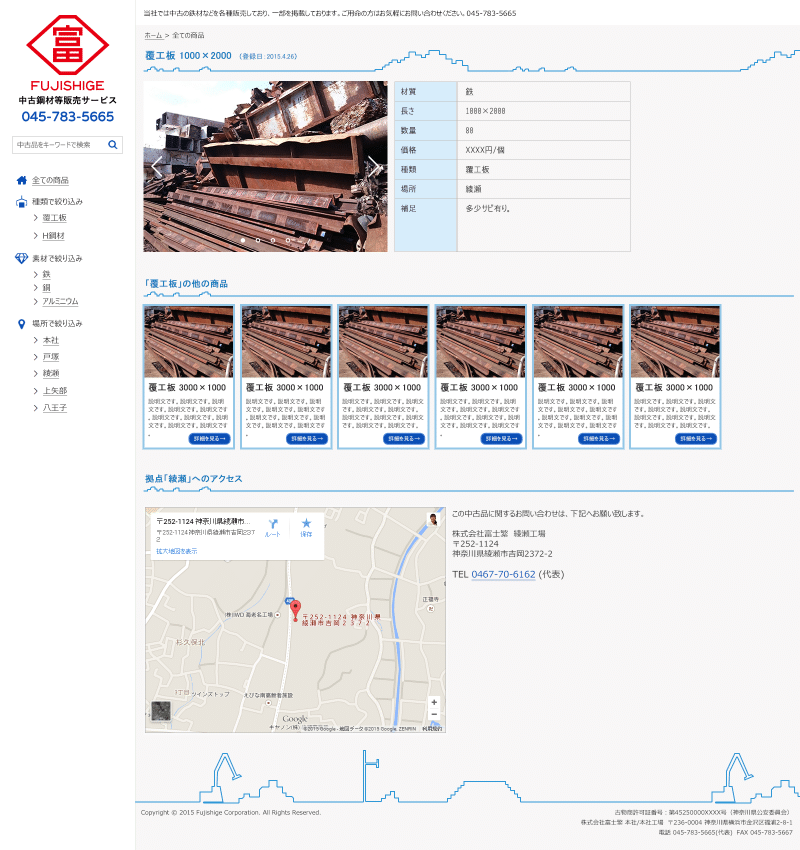Click the 覆工板 1000×2000 product title
Viewport: 800px width, 850px height.
click(188, 56)
